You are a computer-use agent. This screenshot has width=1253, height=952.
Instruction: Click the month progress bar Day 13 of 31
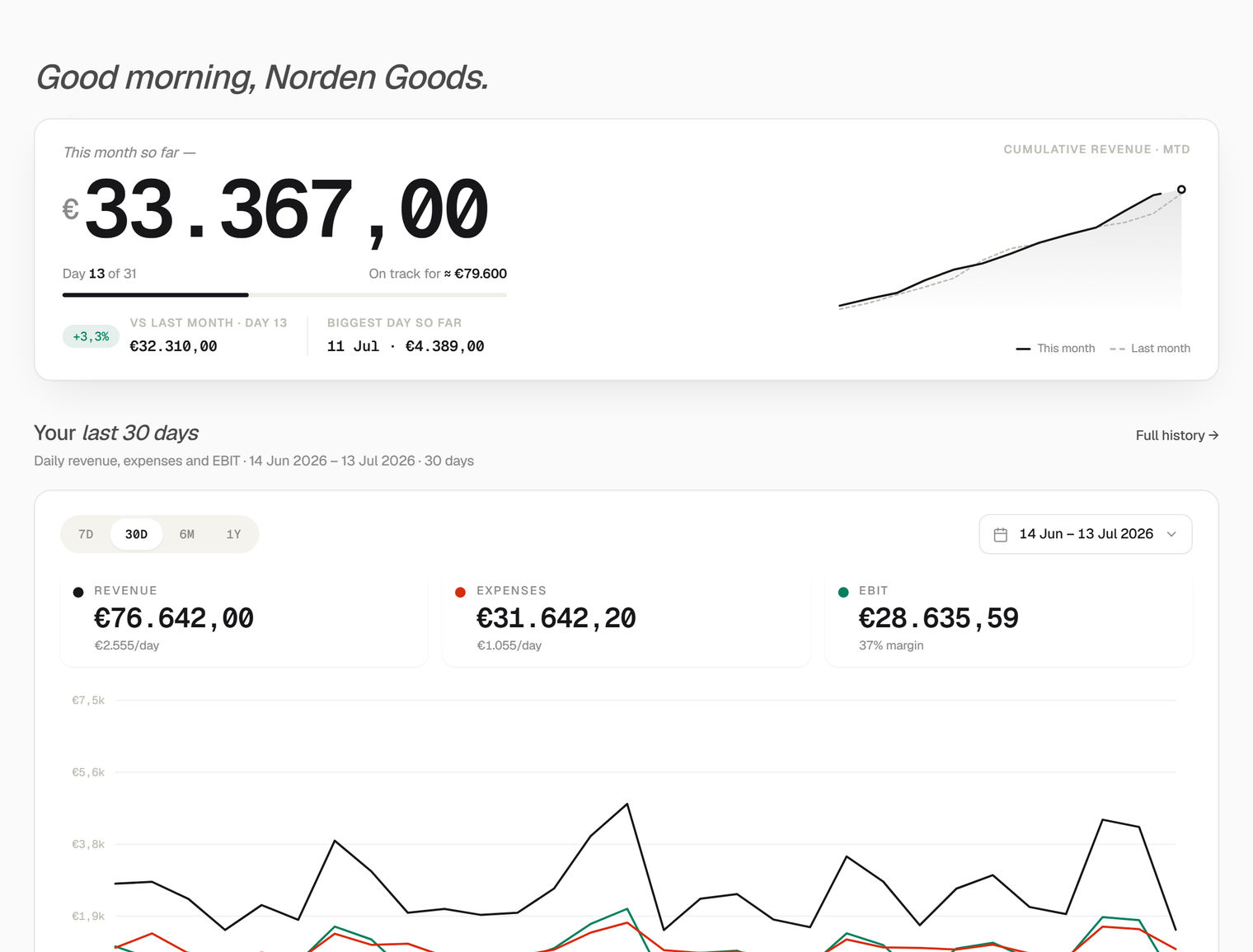tap(284, 294)
